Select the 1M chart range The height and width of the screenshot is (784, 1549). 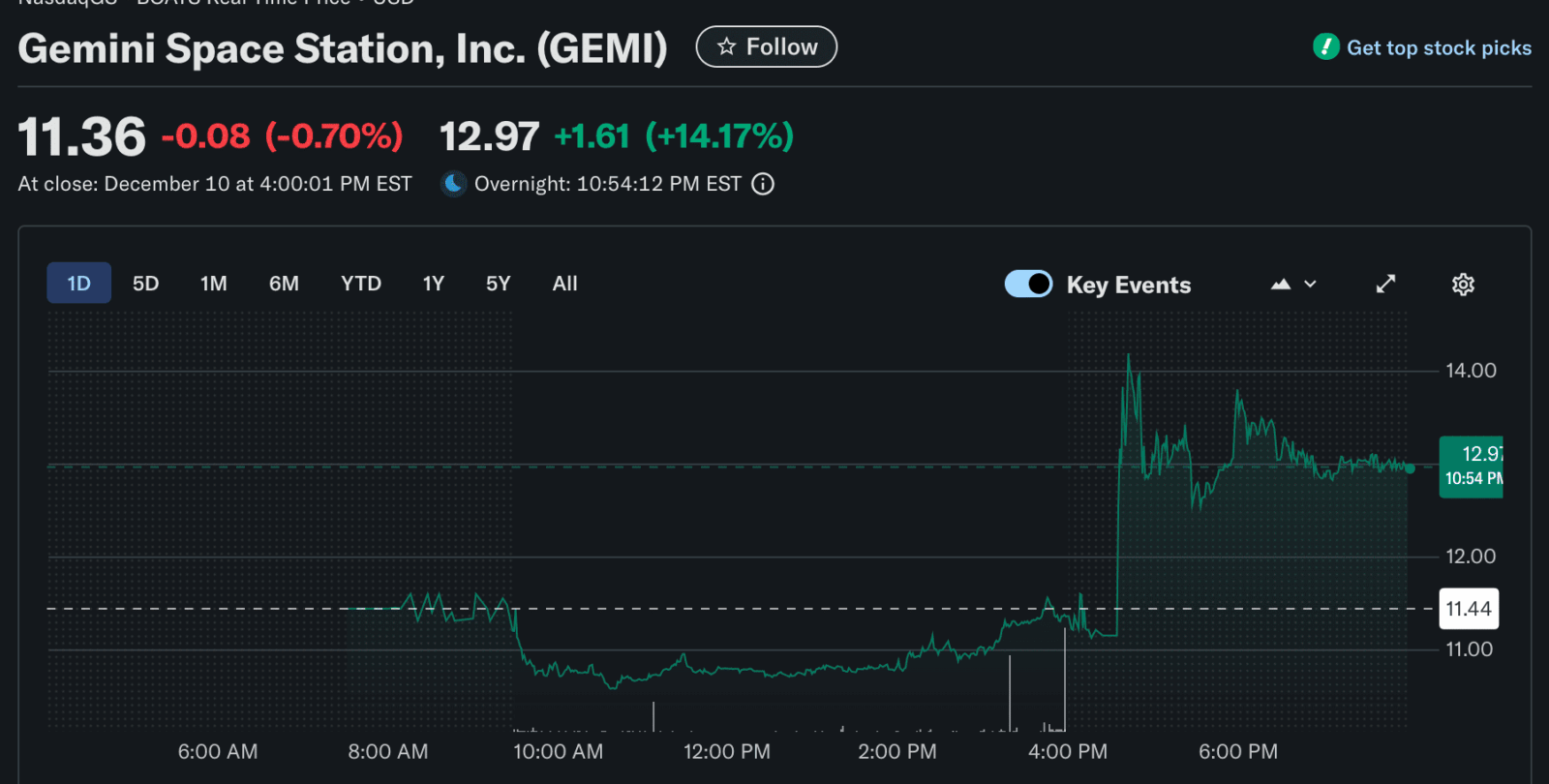[213, 284]
